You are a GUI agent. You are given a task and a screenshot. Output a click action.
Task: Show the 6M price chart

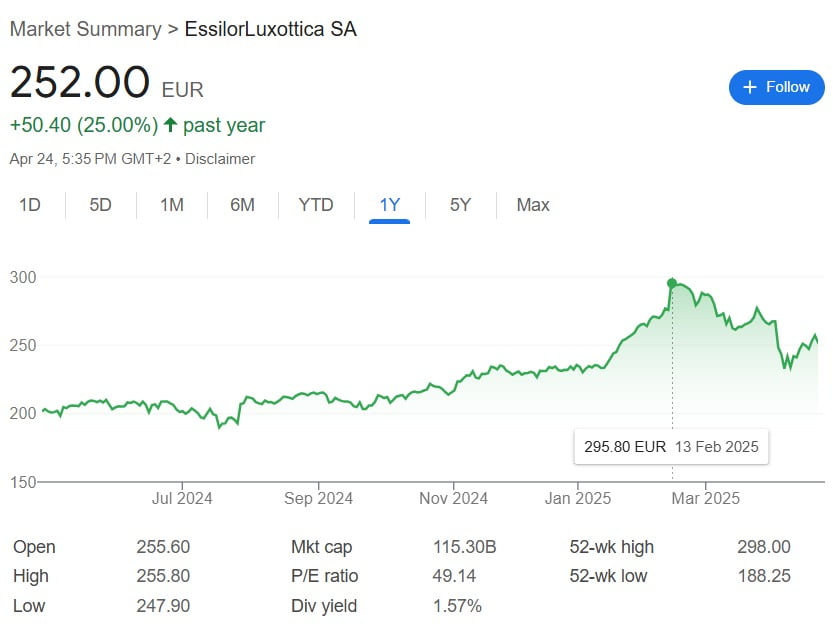tap(242, 205)
